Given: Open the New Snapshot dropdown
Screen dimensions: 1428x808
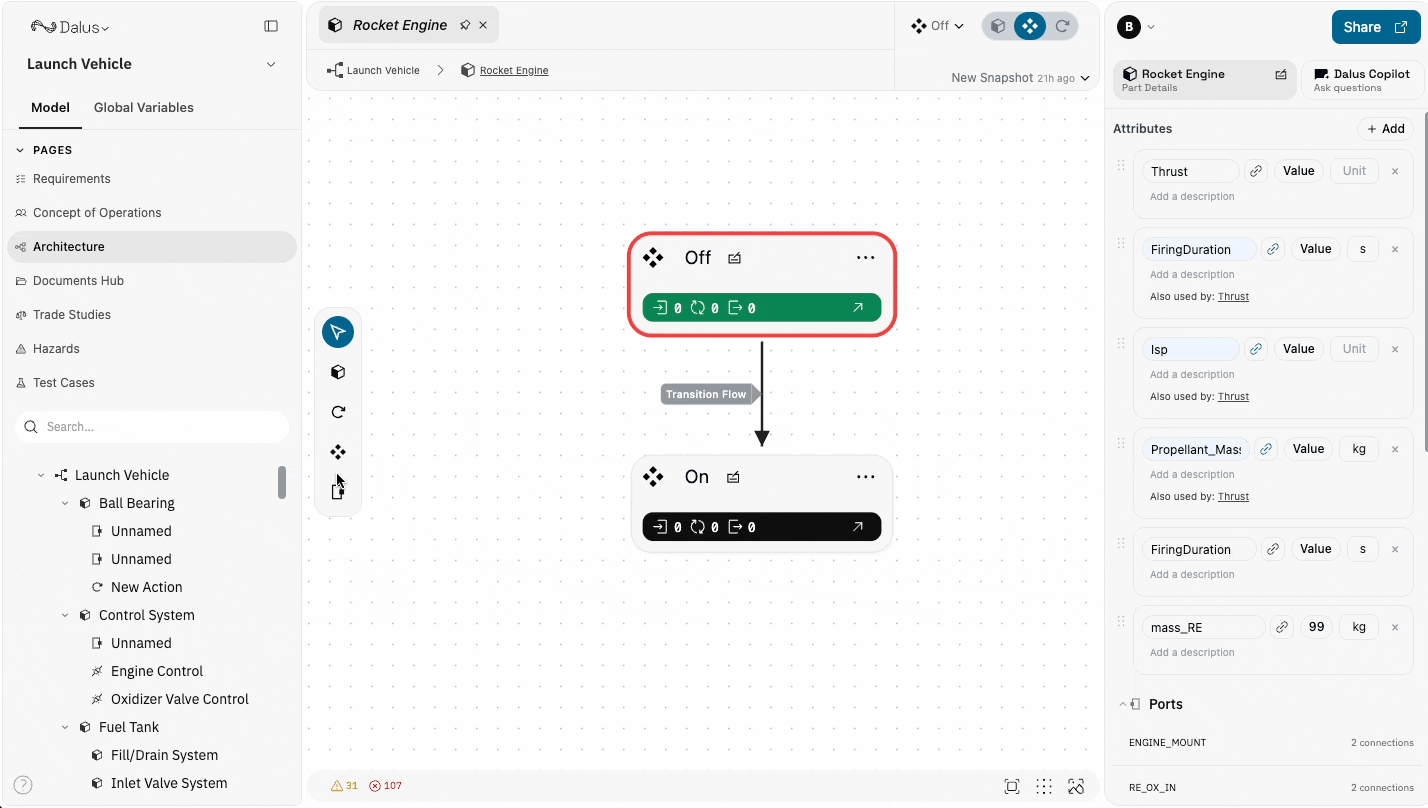Looking at the screenshot, I should (x=1020, y=78).
